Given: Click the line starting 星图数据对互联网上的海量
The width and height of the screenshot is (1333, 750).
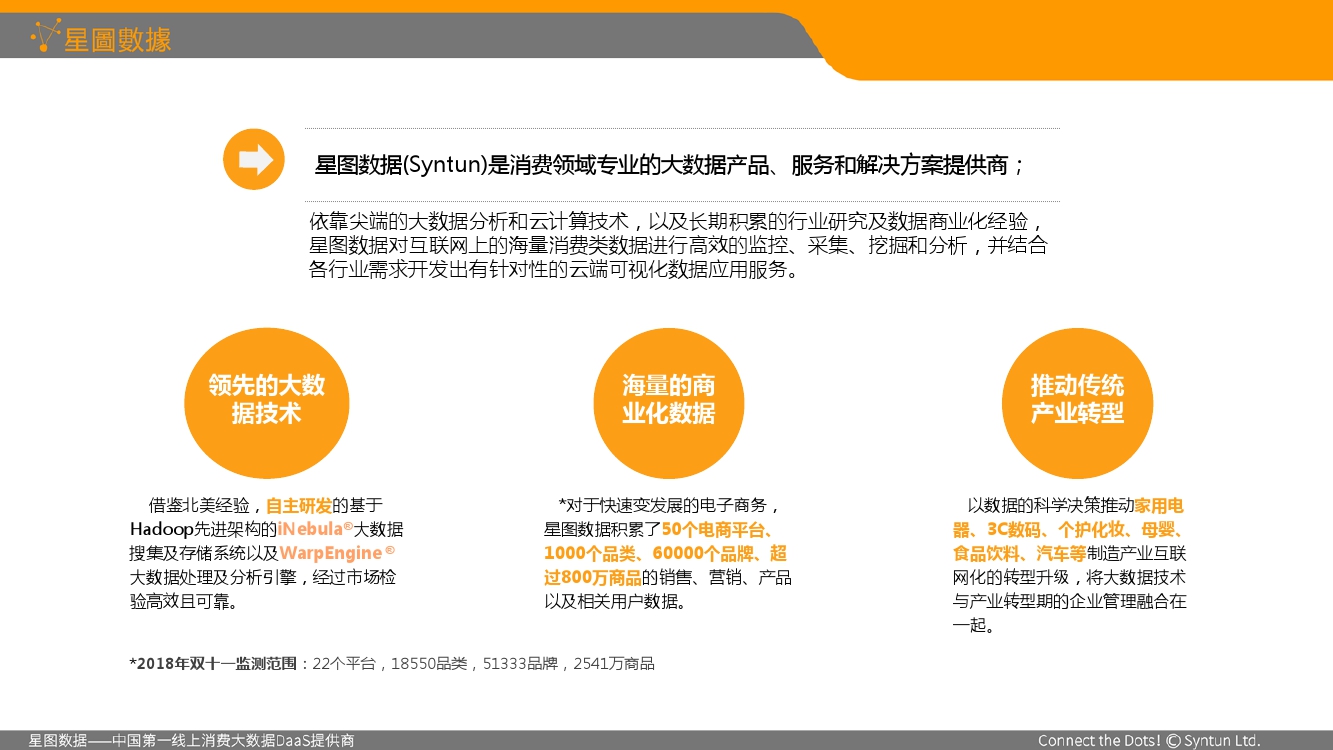Looking at the screenshot, I should tap(678, 246).
